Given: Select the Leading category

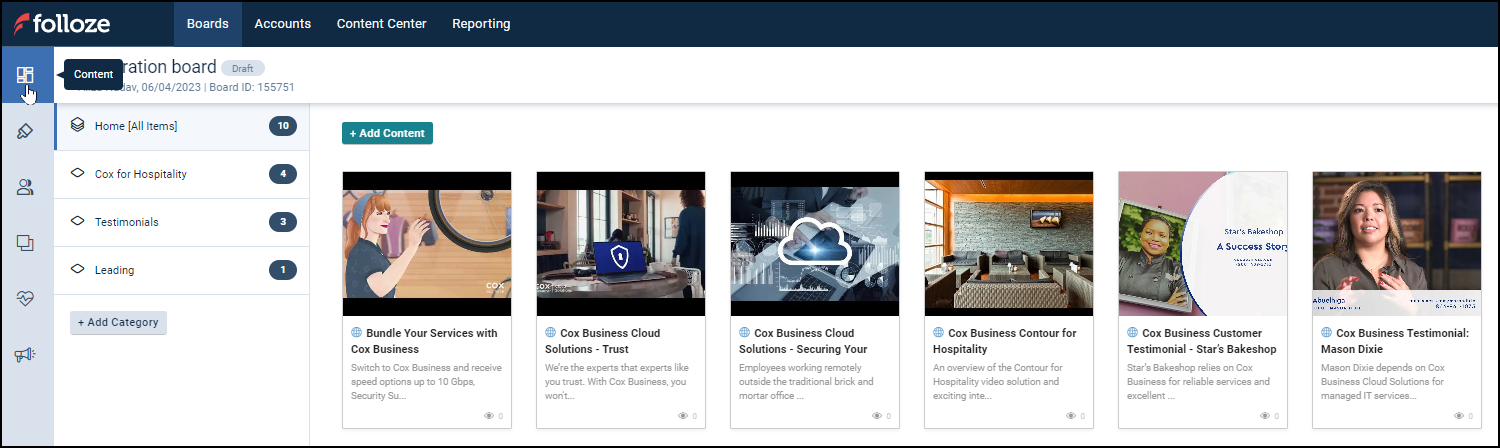Looking at the screenshot, I should [182, 270].
